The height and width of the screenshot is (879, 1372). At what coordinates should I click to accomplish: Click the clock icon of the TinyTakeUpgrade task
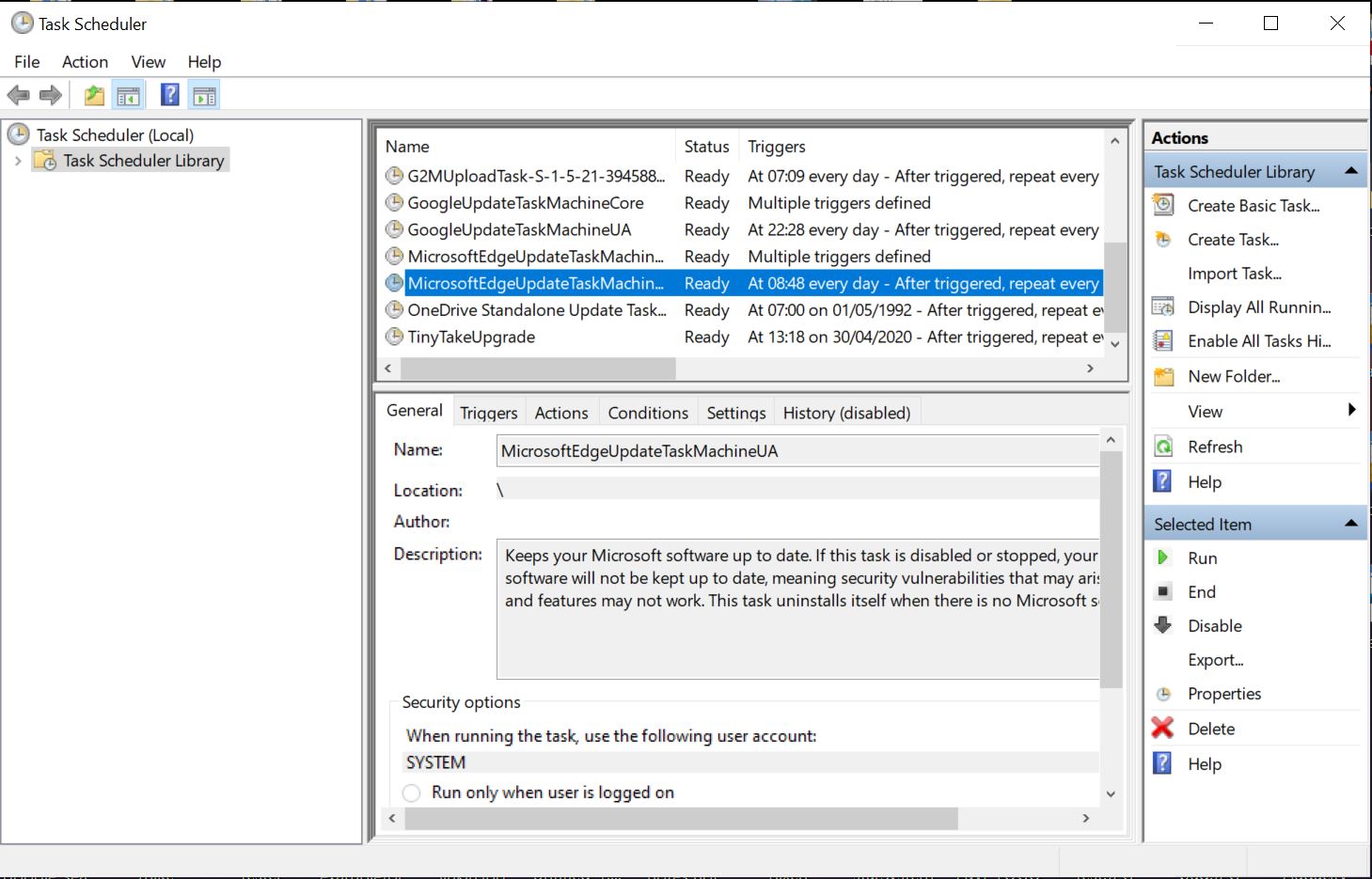click(394, 337)
